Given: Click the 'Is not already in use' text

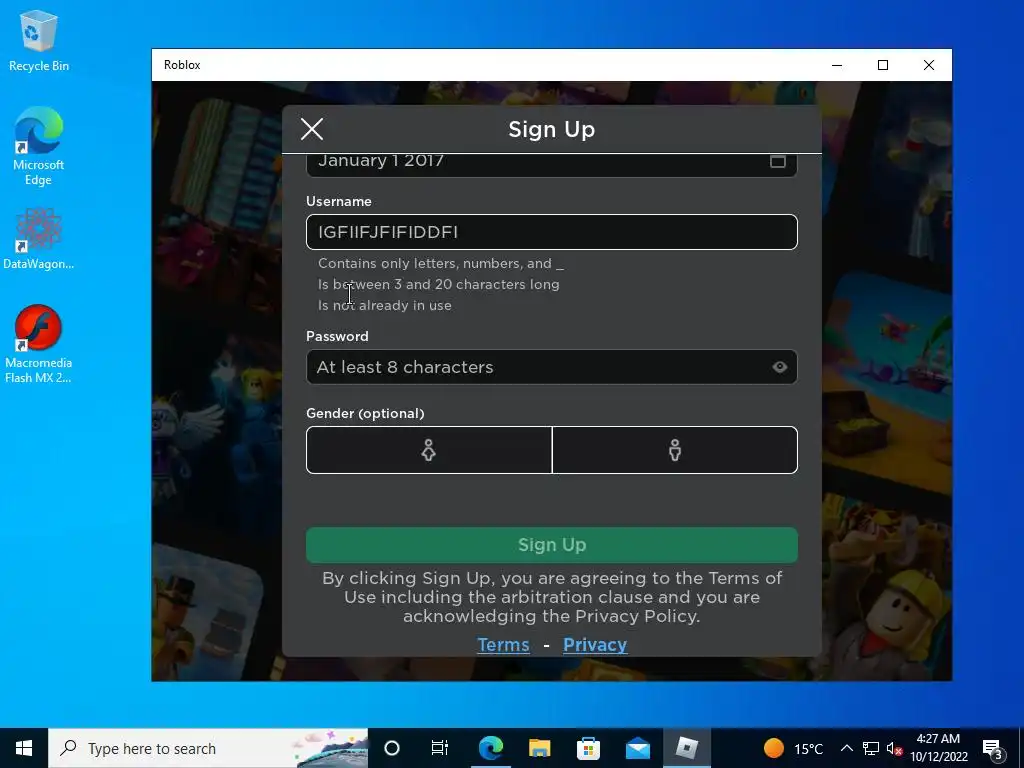Looking at the screenshot, I should point(385,305).
